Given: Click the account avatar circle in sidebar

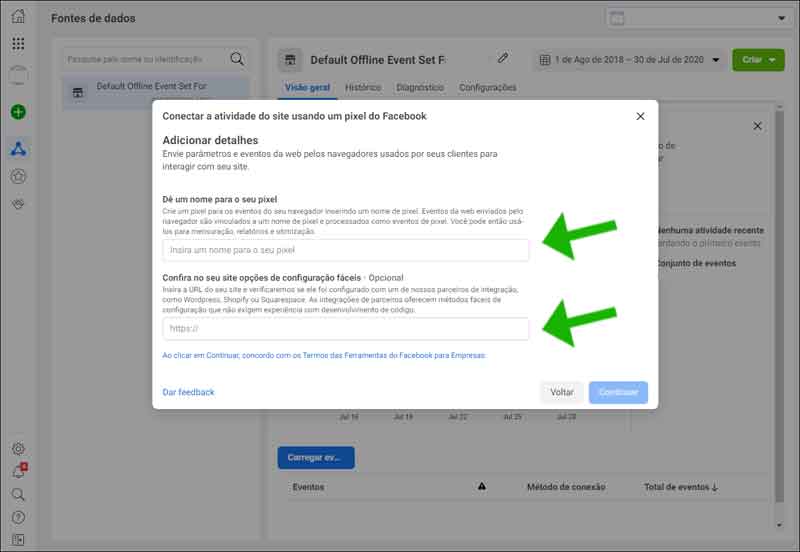Looking at the screenshot, I should [18, 76].
